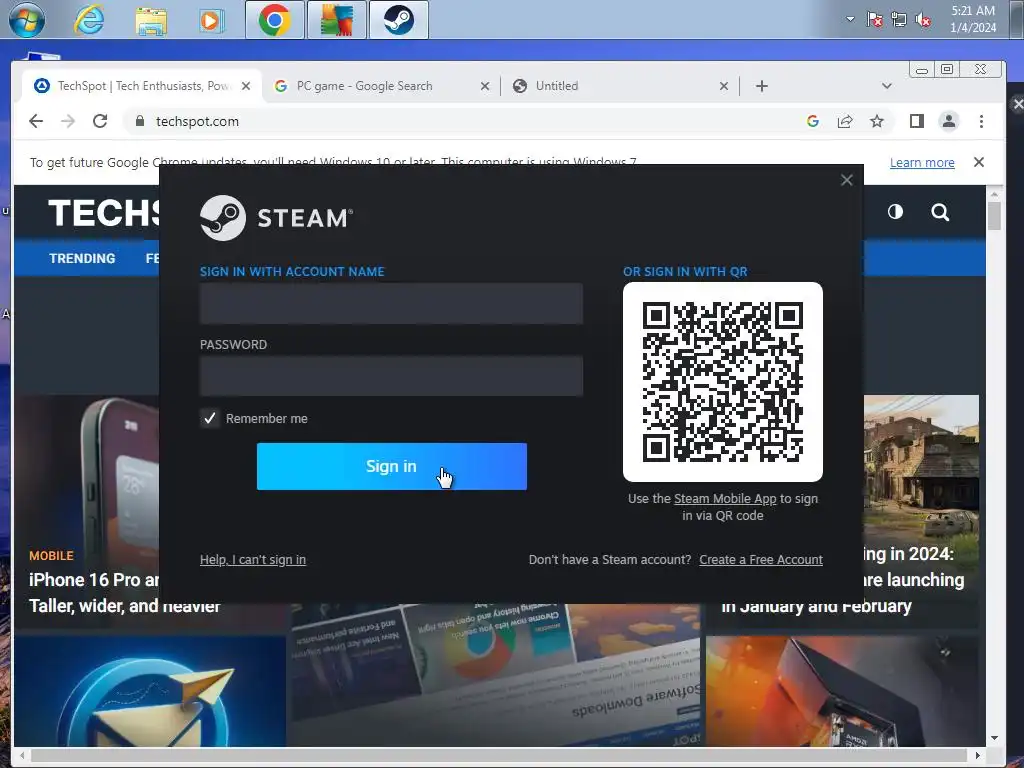Open Learn more link in update notice
1024x768 pixels.
pyautogui.click(x=922, y=163)
